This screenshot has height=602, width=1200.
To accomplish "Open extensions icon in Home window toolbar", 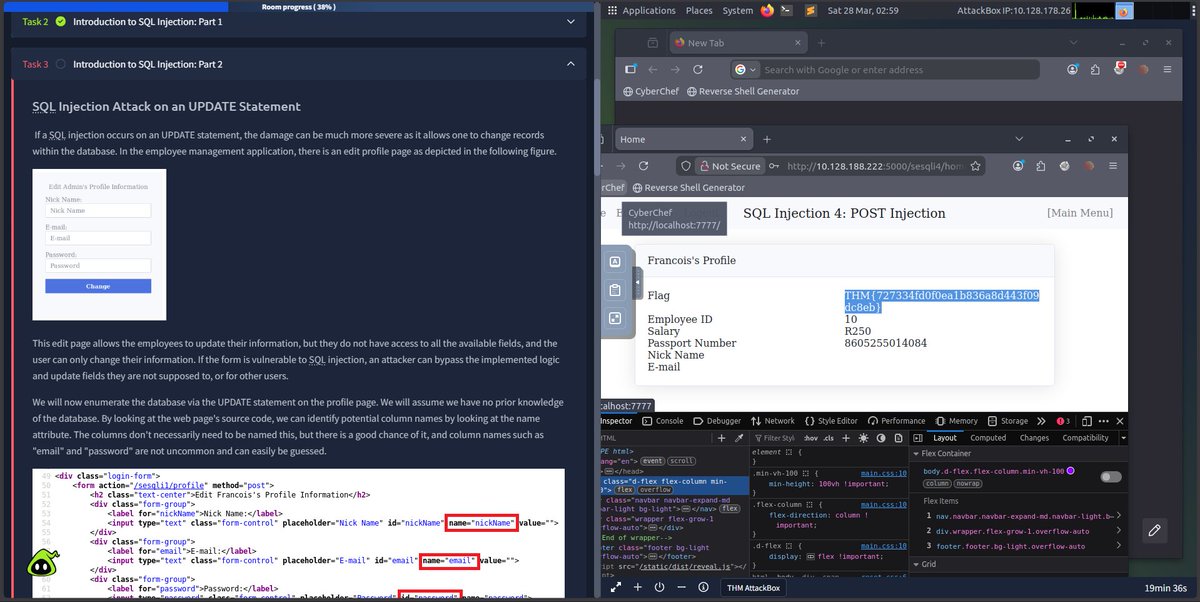I will tap(1040, 166).
